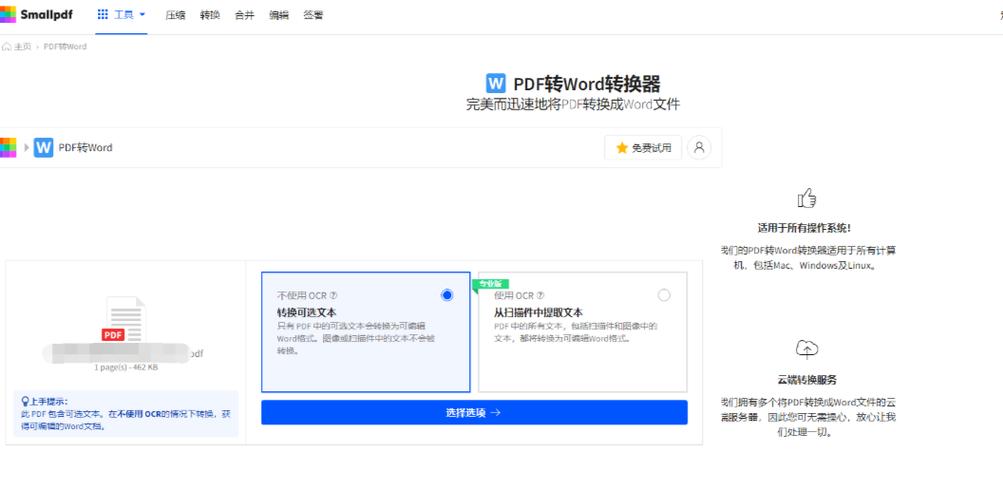Select the 使用 OCR radio button

(x=664, y=295)
